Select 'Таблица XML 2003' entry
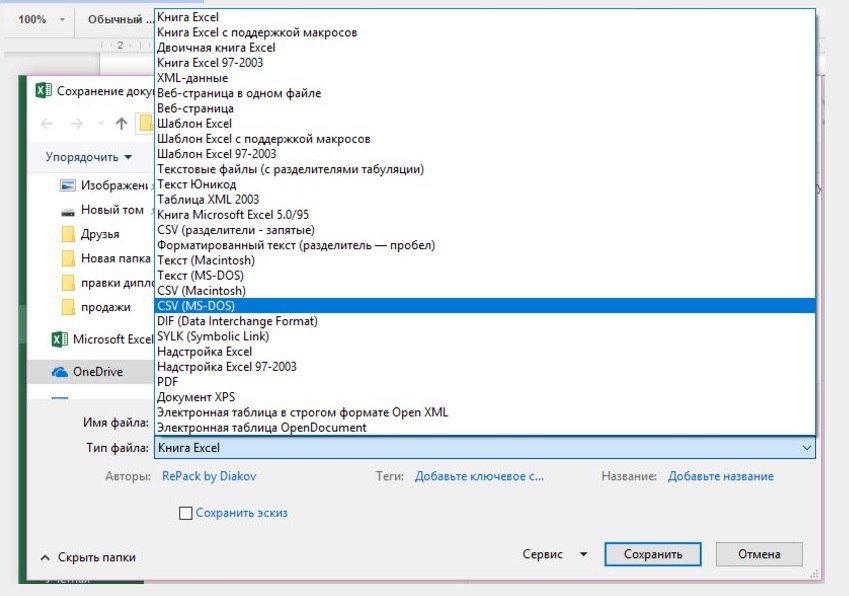The image size is (849, 596). point(485,199)
